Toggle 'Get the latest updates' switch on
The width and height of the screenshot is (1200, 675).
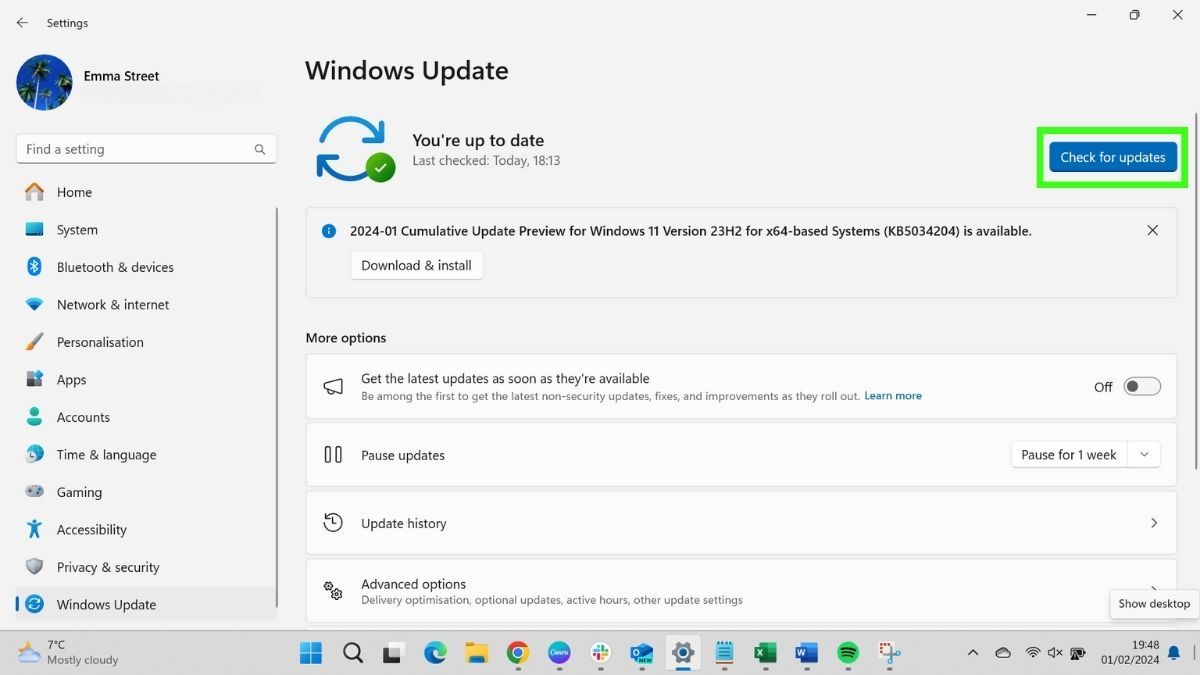click(x=1141, y=386)
